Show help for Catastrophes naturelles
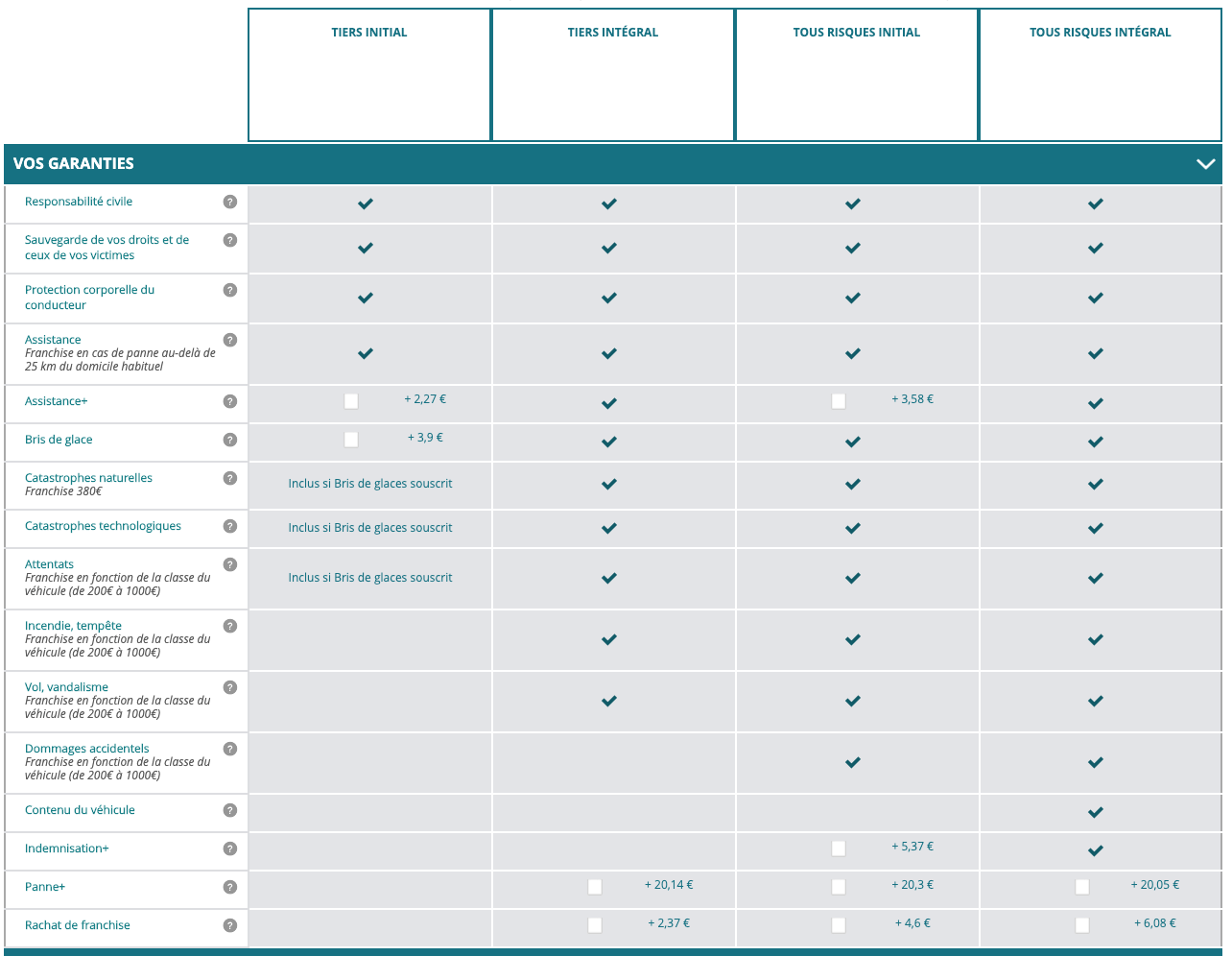 coord(229,478)
